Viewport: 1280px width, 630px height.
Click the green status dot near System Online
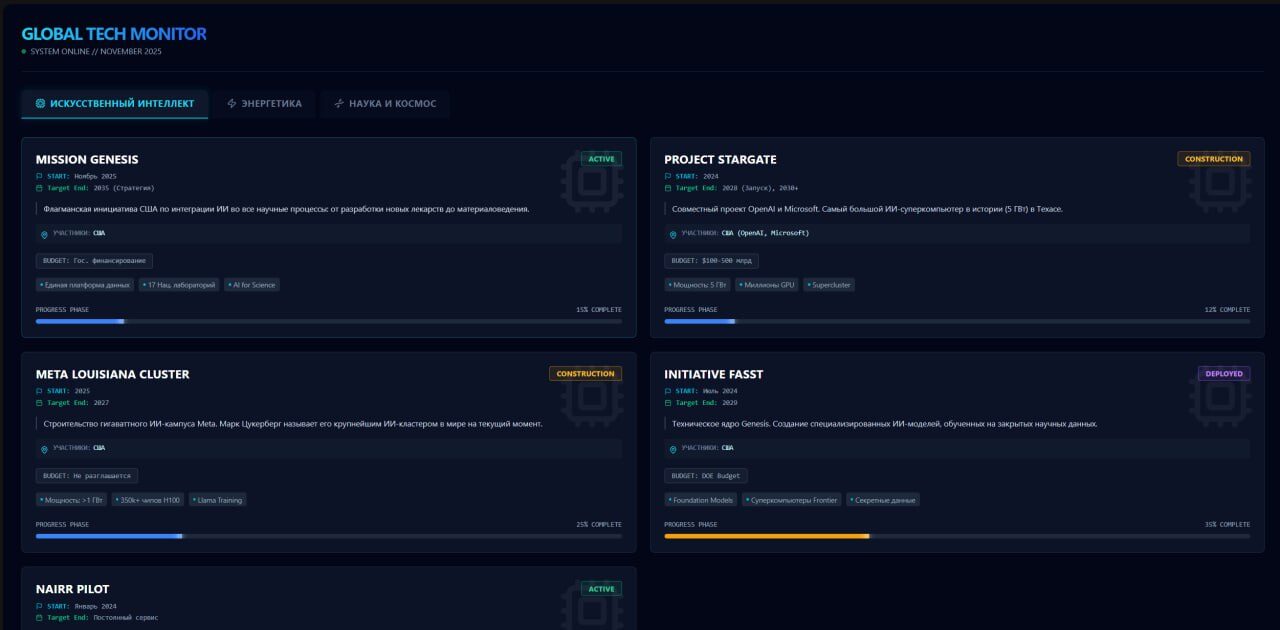point(24,51)
